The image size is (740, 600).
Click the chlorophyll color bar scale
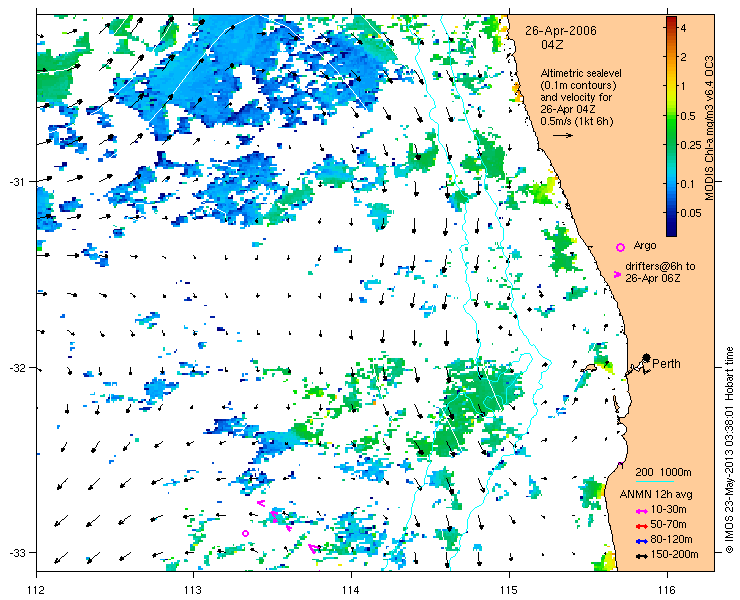click(x=671, y=126)
